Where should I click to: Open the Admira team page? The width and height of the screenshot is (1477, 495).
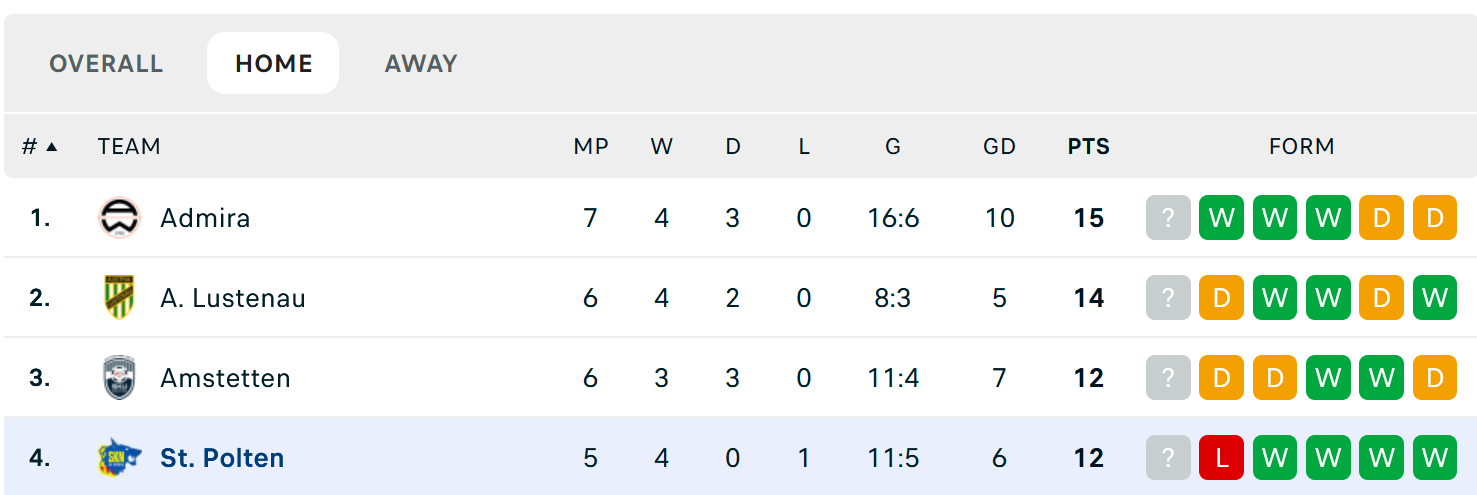click(205, 218)
